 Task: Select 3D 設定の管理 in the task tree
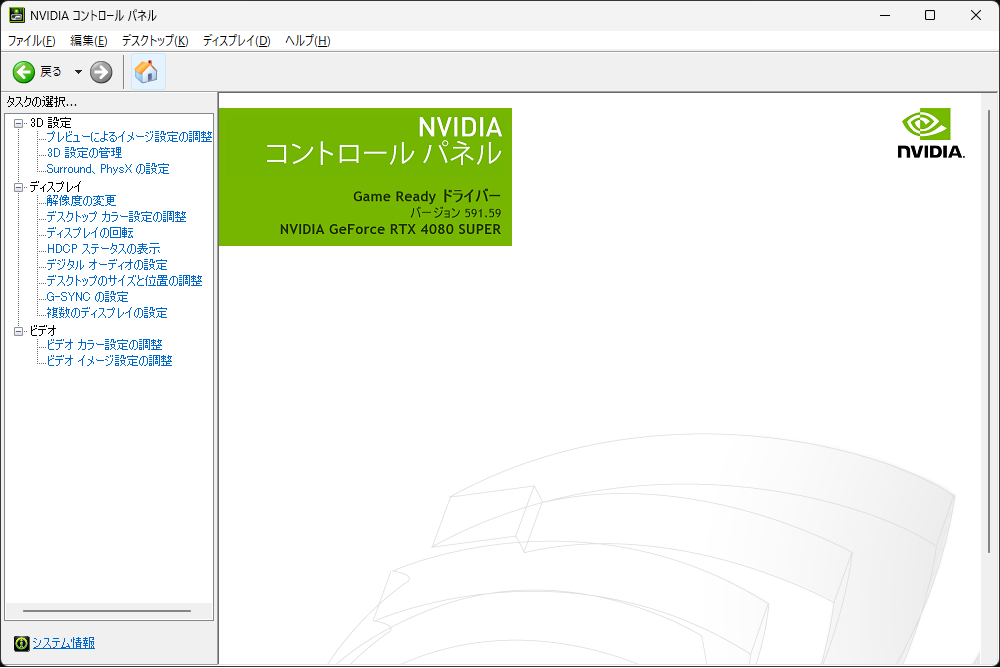tap(85, 153)
